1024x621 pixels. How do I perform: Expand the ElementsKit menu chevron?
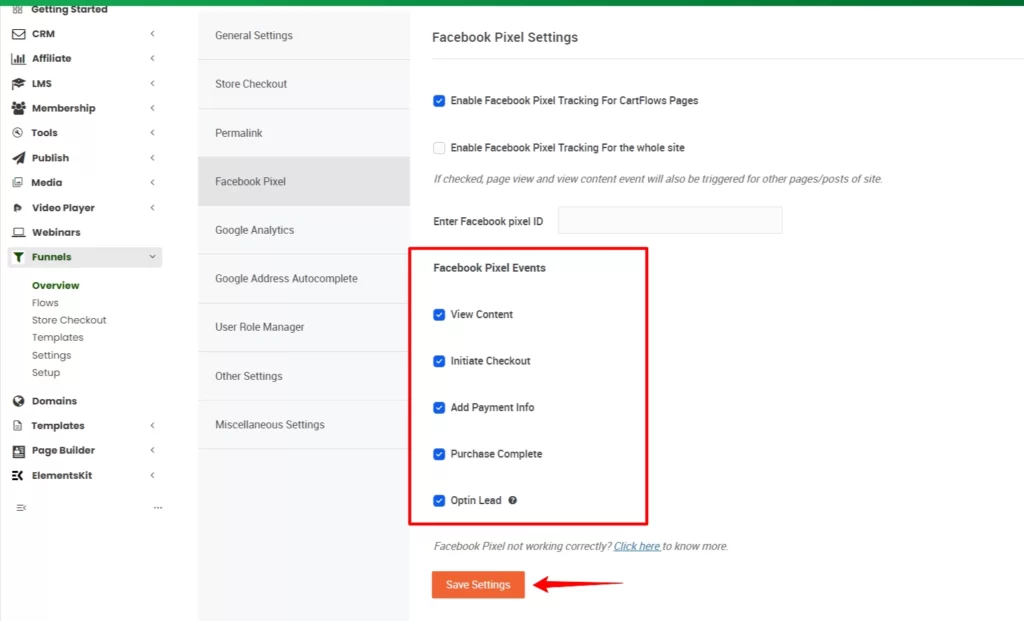coord(152,475)
